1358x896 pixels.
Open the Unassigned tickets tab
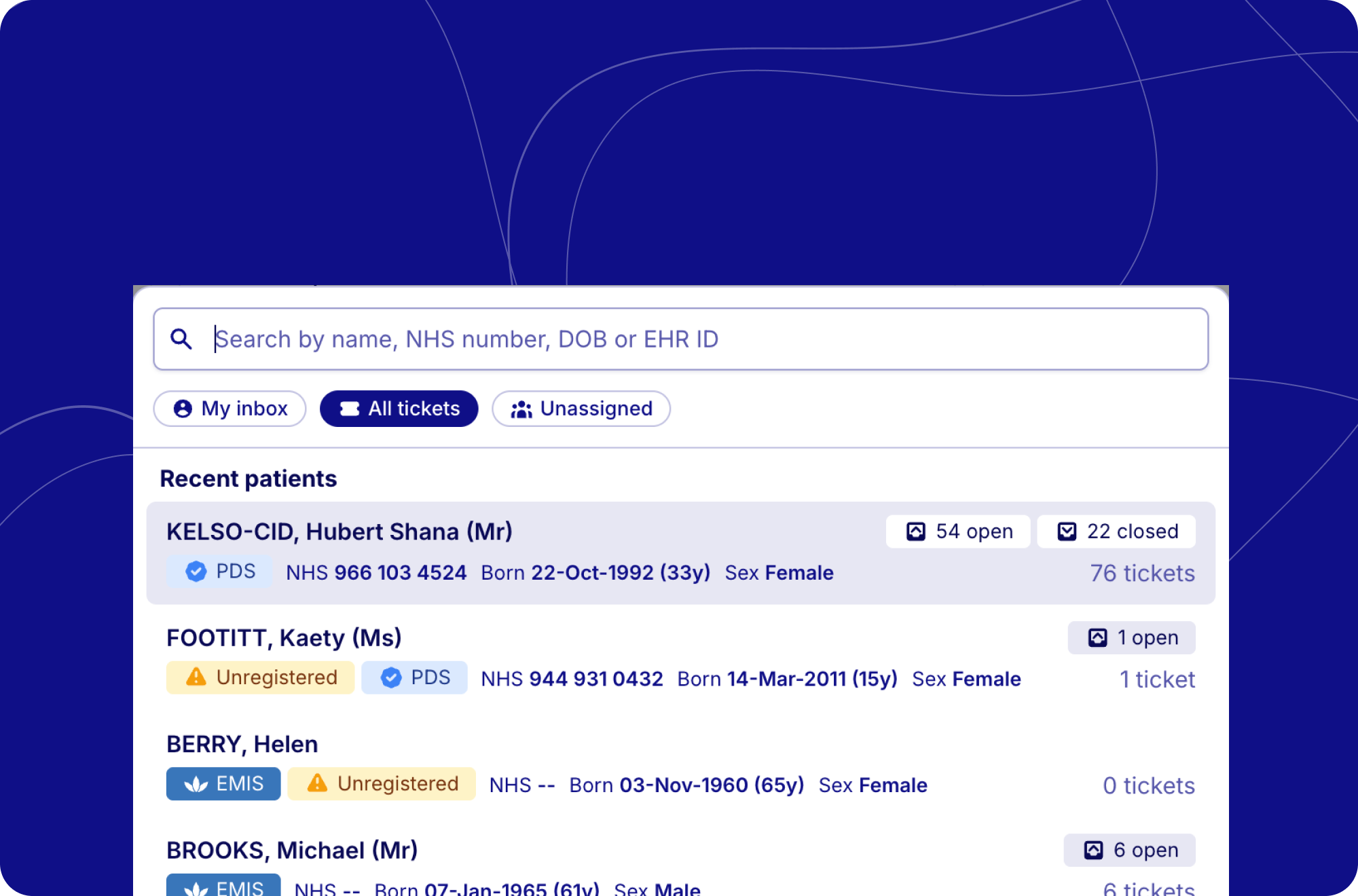(x=581, y=409)
